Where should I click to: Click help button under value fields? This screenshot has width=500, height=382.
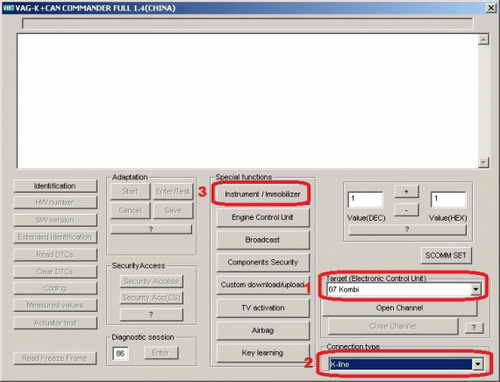pos(407,229)
